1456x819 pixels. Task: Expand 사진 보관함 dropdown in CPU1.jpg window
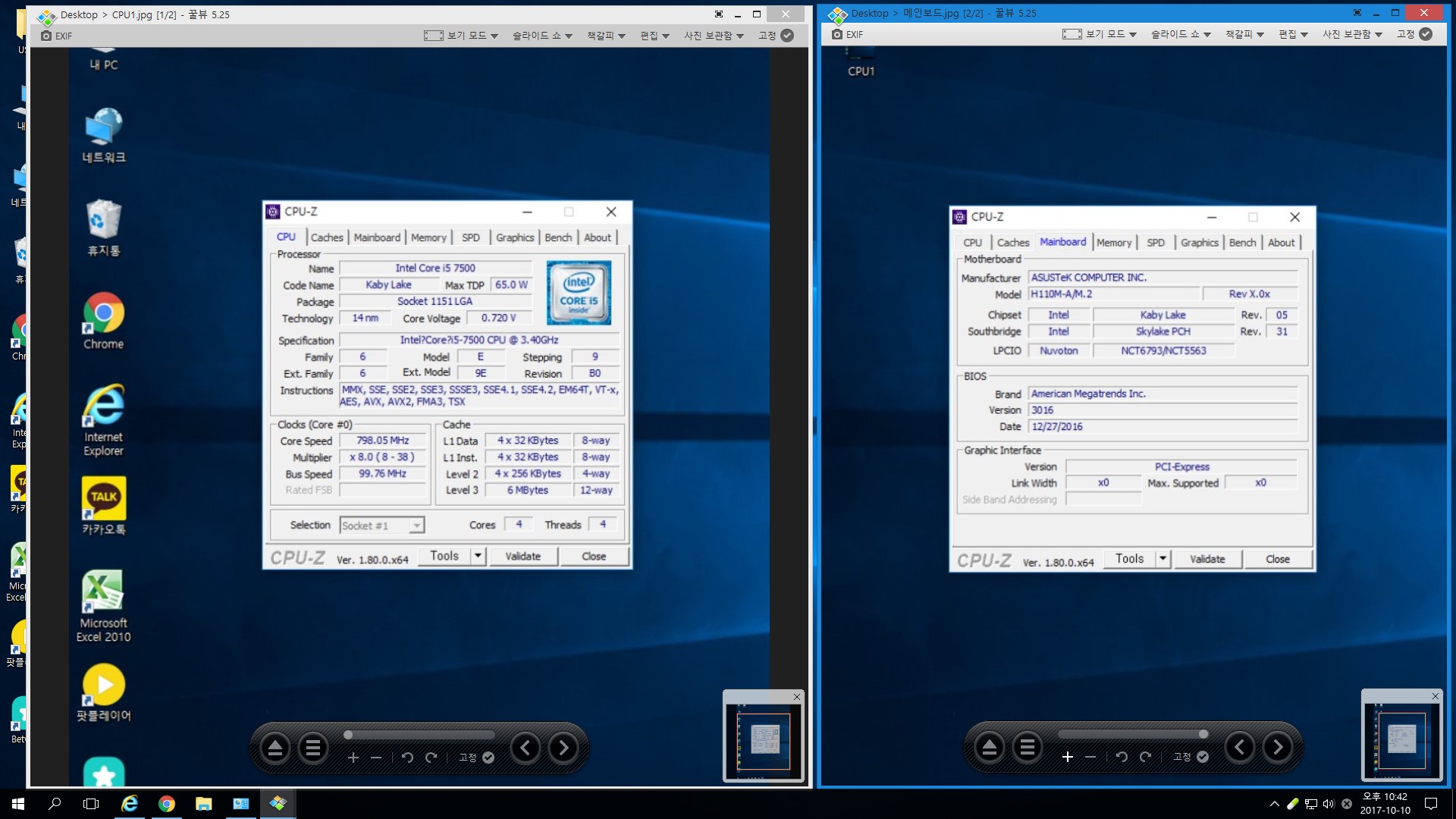(x=714, y=36)
